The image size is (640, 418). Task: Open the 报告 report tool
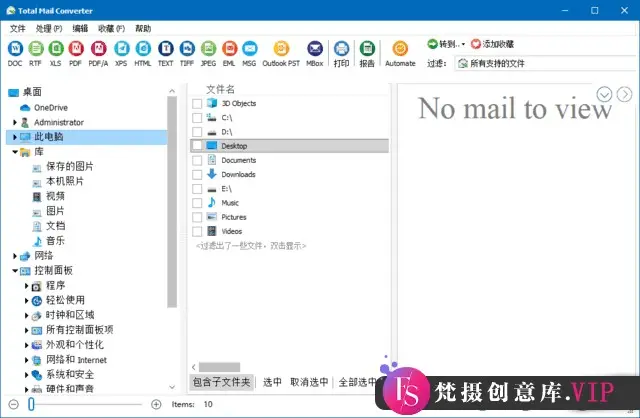click(x=367, y=53)
